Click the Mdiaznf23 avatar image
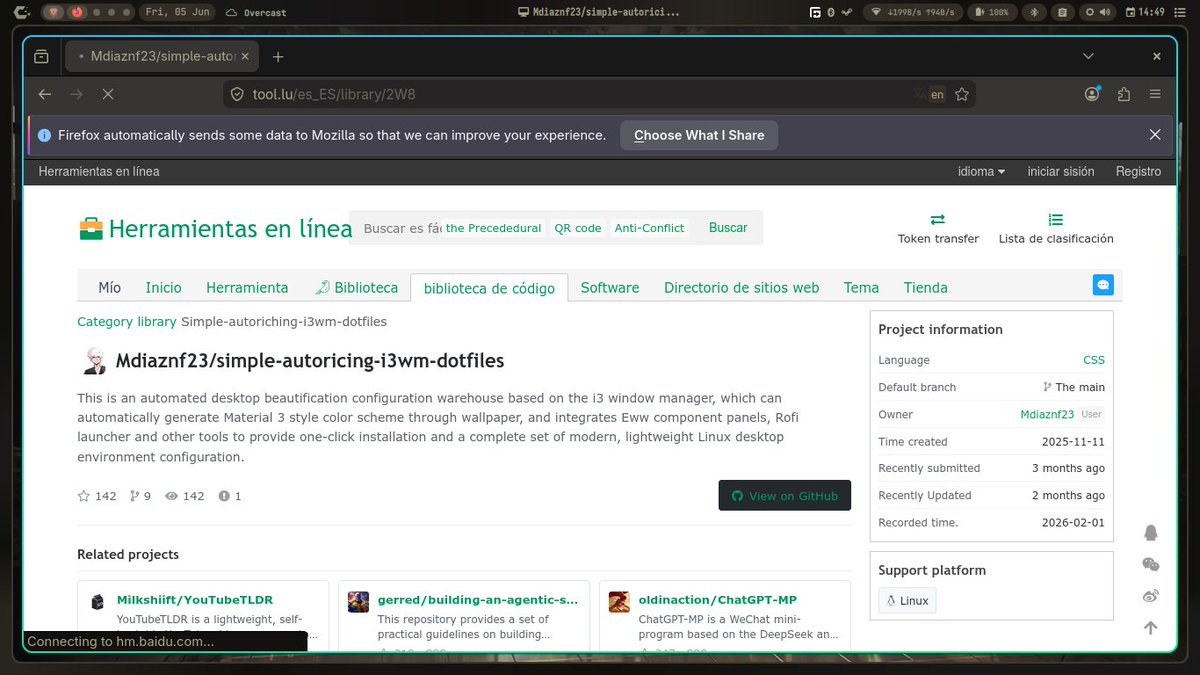This screenshot has width=1200, height=675. pyautogui.click(x=94, y=361)
